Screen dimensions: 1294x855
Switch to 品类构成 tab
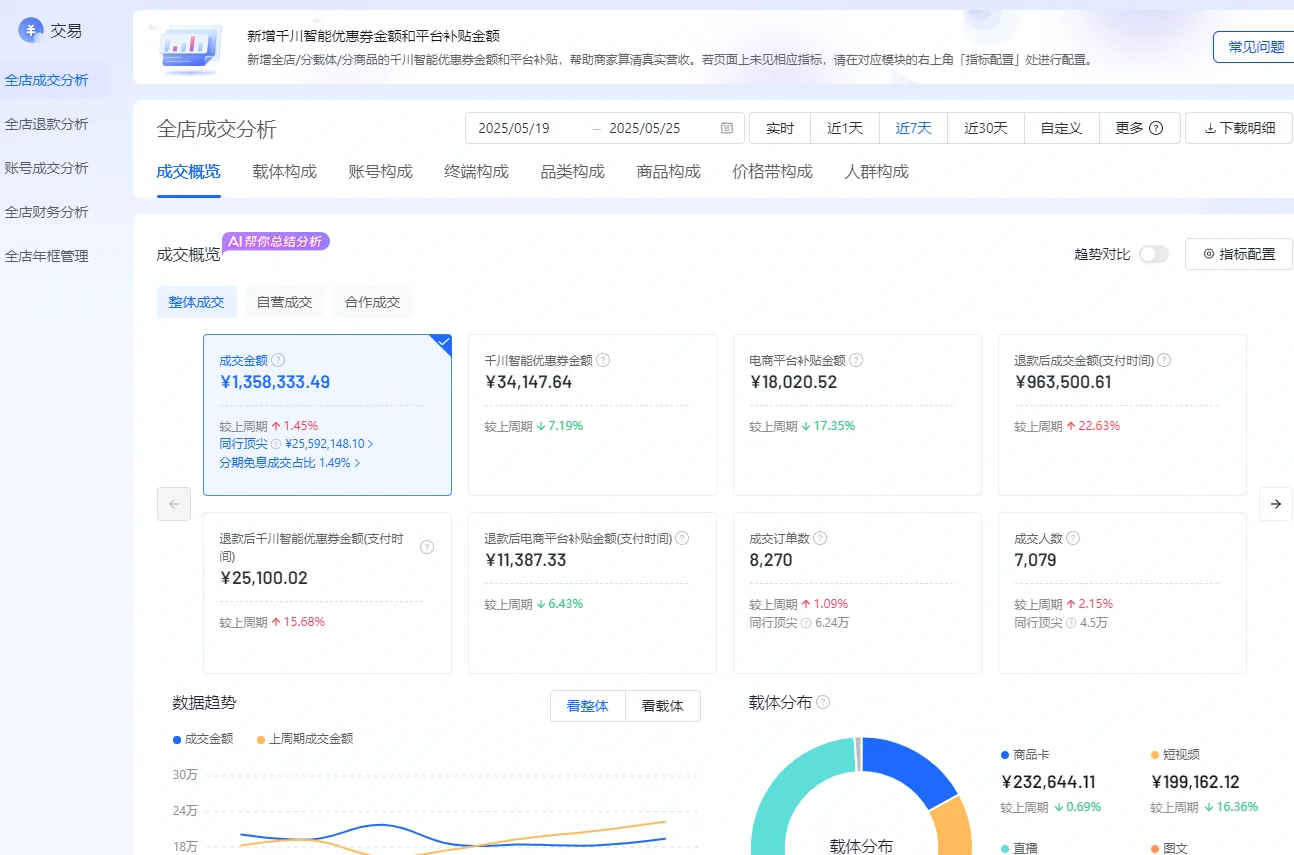[x=573, y=172]
